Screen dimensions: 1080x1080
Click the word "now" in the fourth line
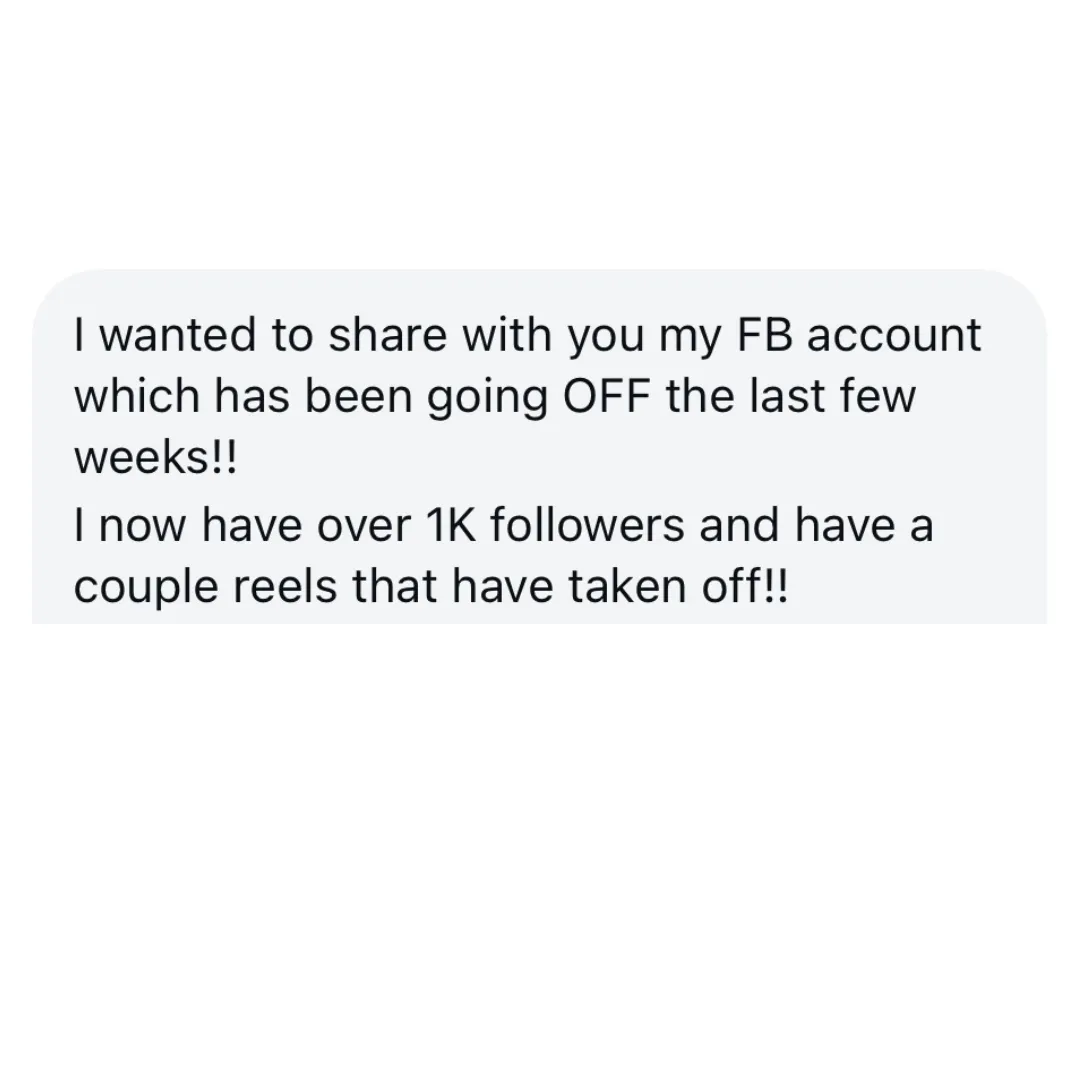[143, 527]
